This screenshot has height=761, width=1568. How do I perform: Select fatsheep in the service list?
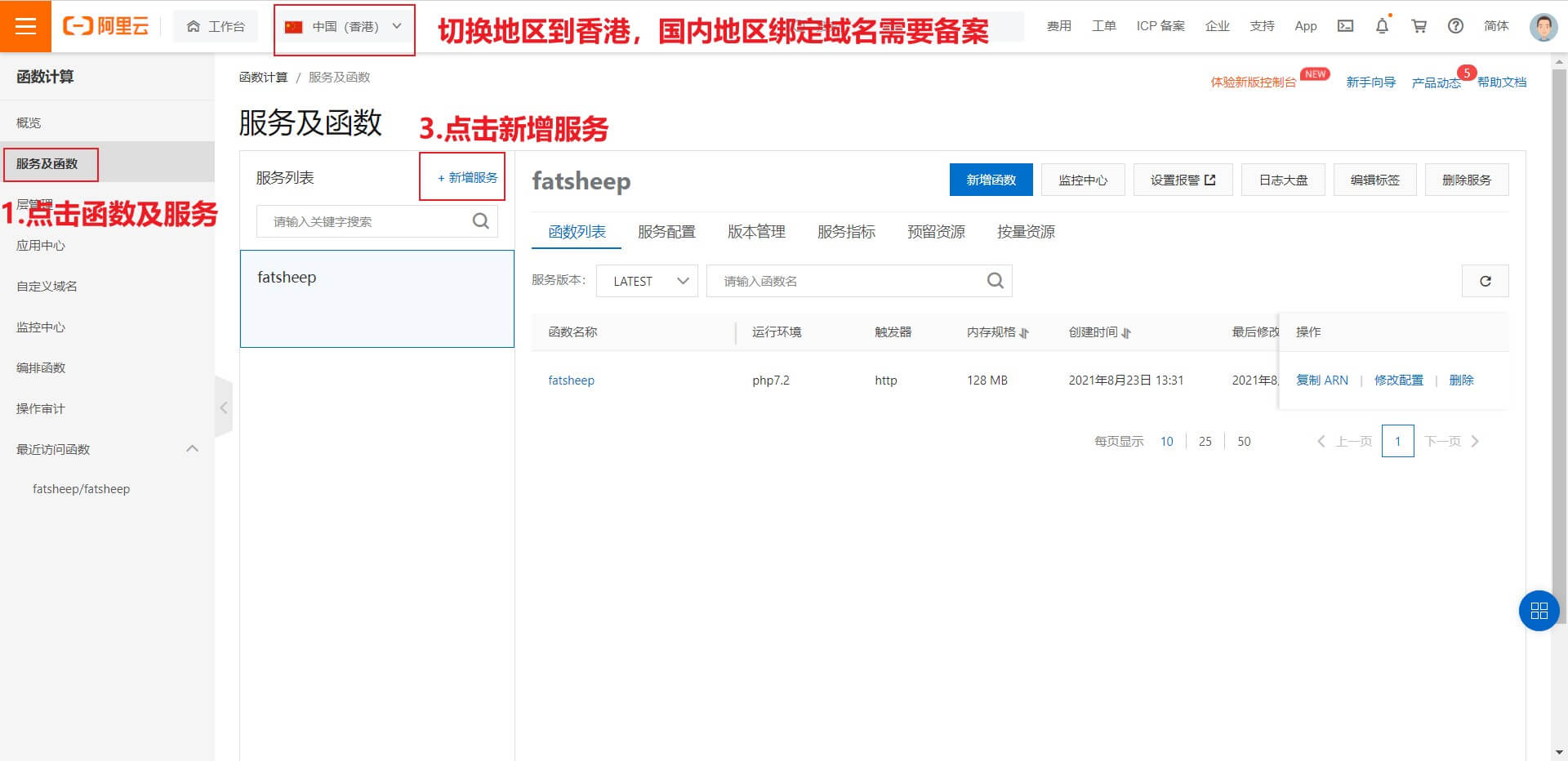pos(376,299)
